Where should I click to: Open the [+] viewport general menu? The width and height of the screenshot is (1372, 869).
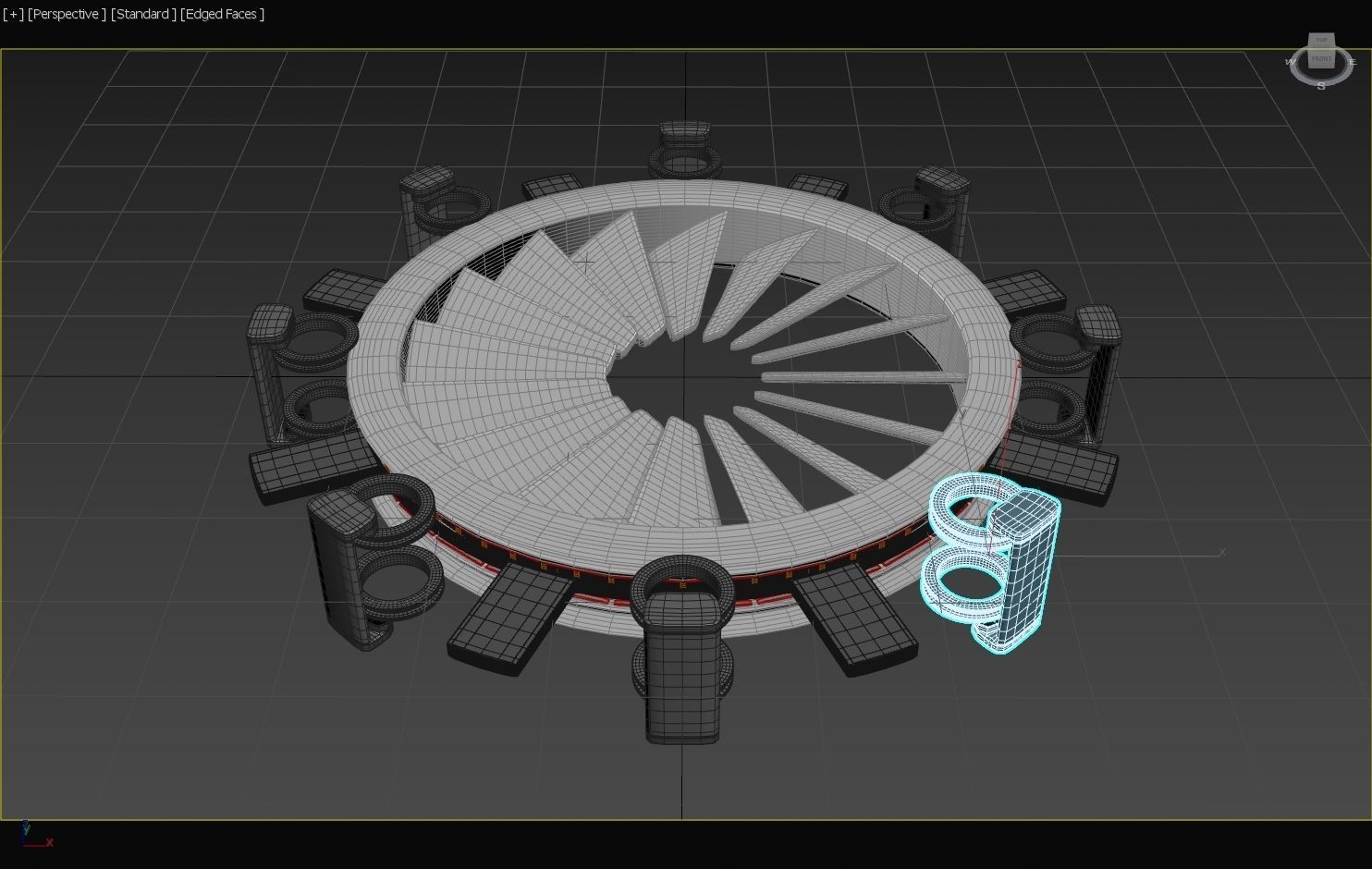tap(13, 14)
